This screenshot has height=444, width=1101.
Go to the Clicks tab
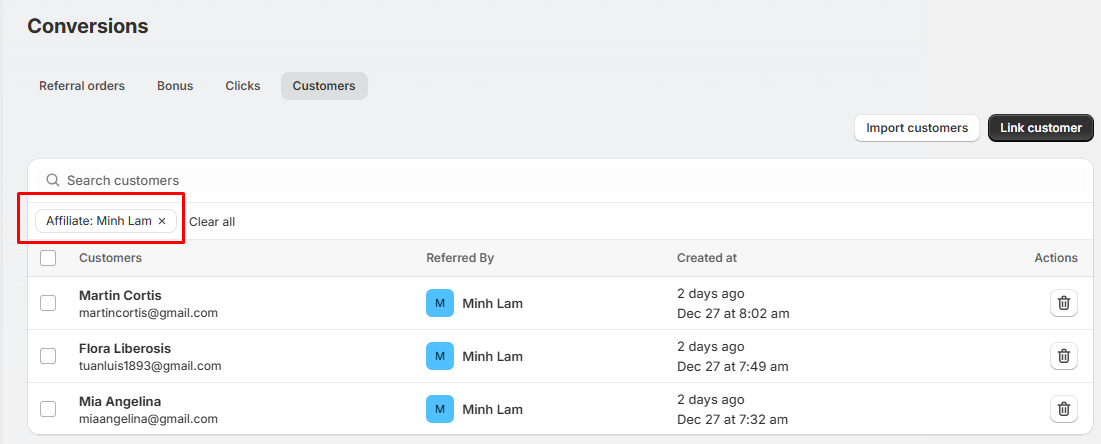243,86
